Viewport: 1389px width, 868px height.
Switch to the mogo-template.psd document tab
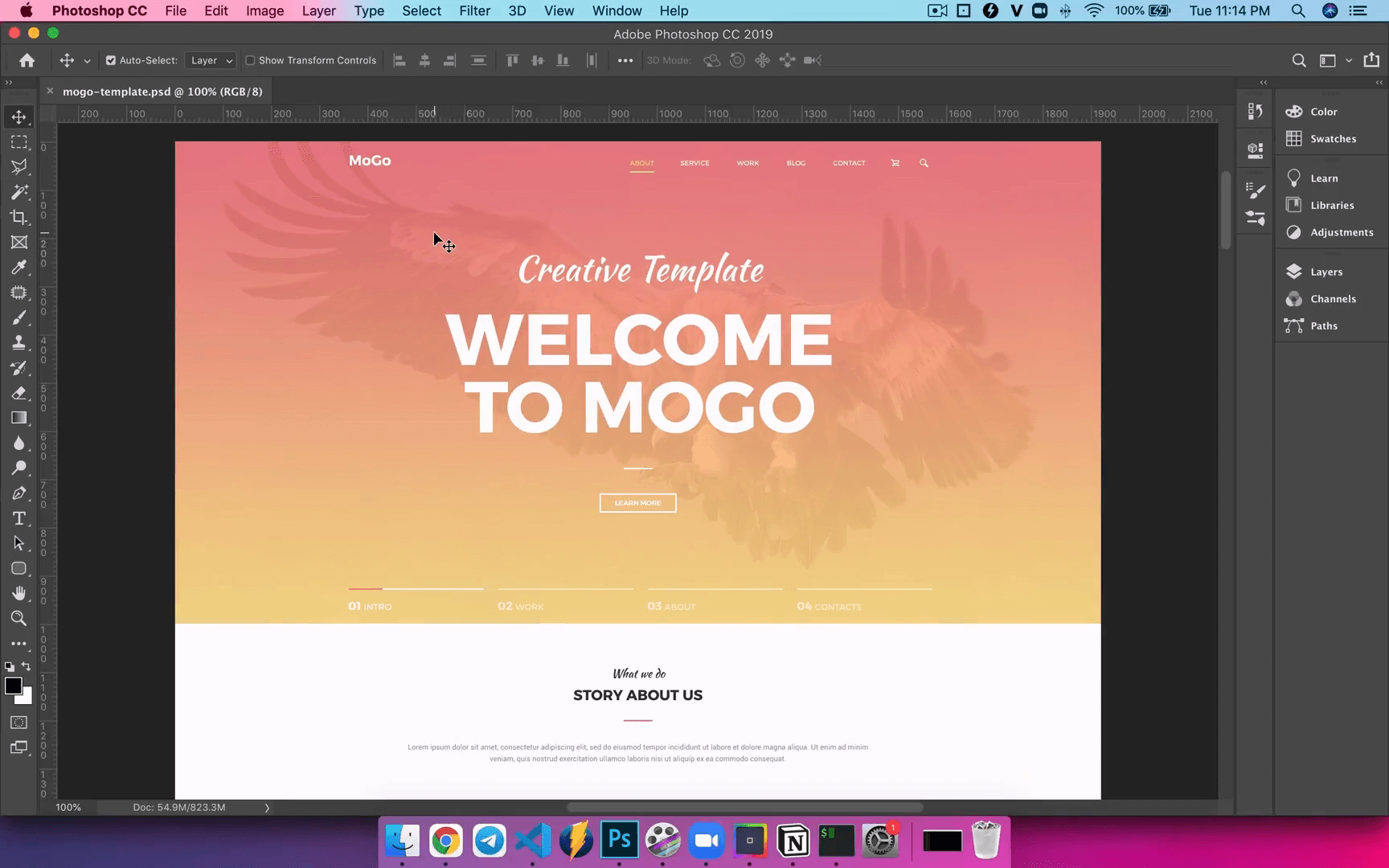click(162, 92)
